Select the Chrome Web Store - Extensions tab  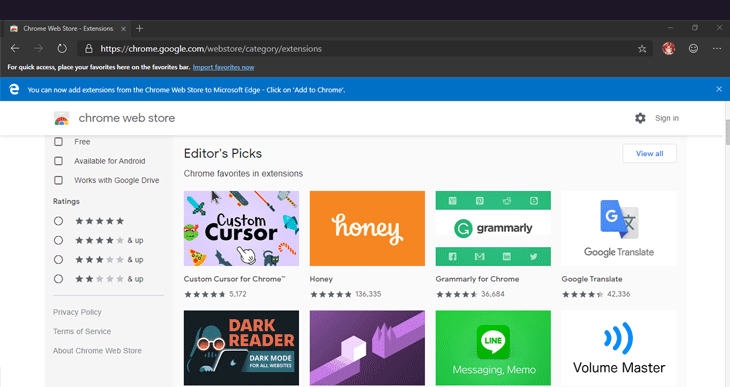tap(68, 28)
